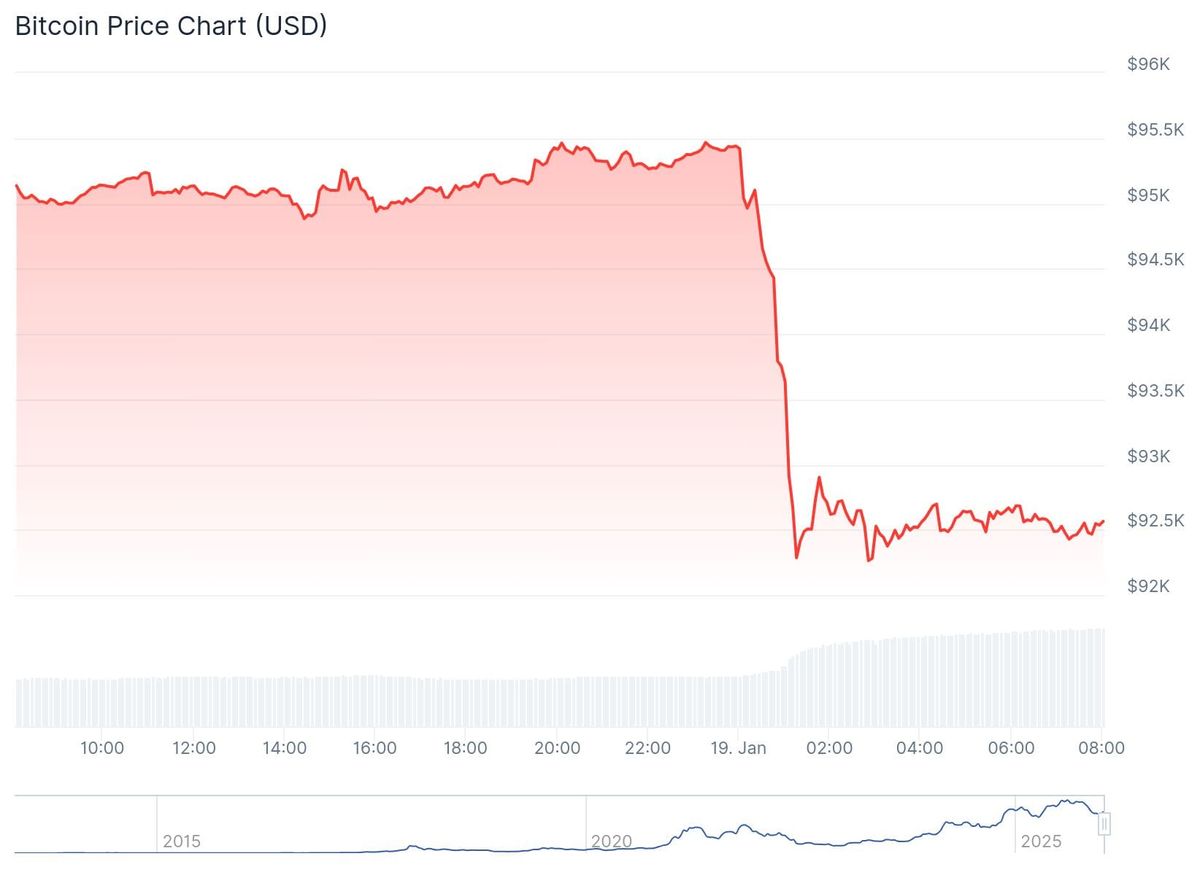Click the price line peak near 20:00
1200x875 pixels.
[x=562, y=144]
